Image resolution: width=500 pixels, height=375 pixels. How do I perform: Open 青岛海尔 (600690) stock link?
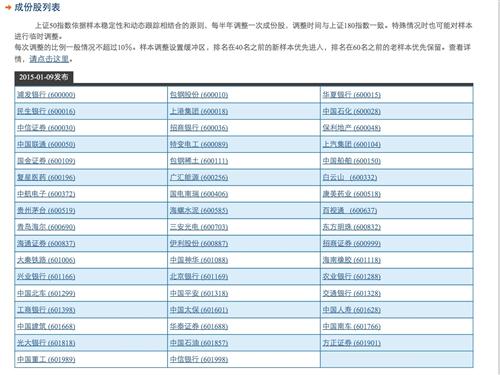point(46,227)
